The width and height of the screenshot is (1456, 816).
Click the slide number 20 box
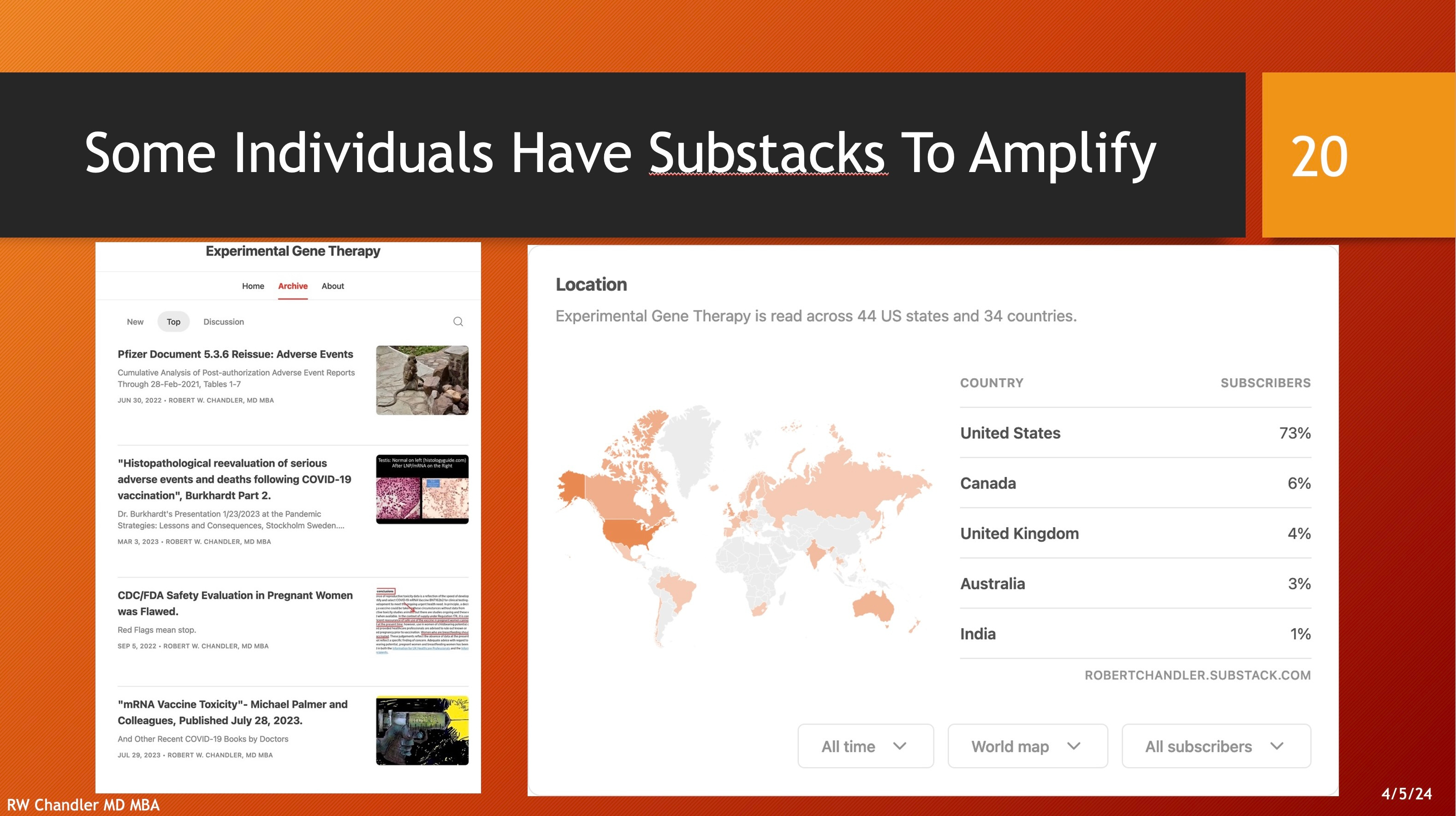click(1358, 155)
